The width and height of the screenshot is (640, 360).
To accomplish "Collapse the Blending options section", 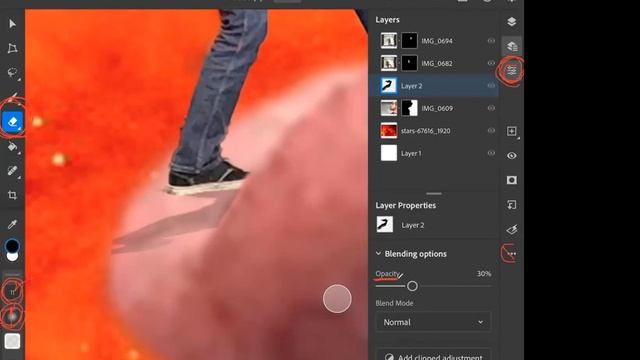I will point(378,253).
